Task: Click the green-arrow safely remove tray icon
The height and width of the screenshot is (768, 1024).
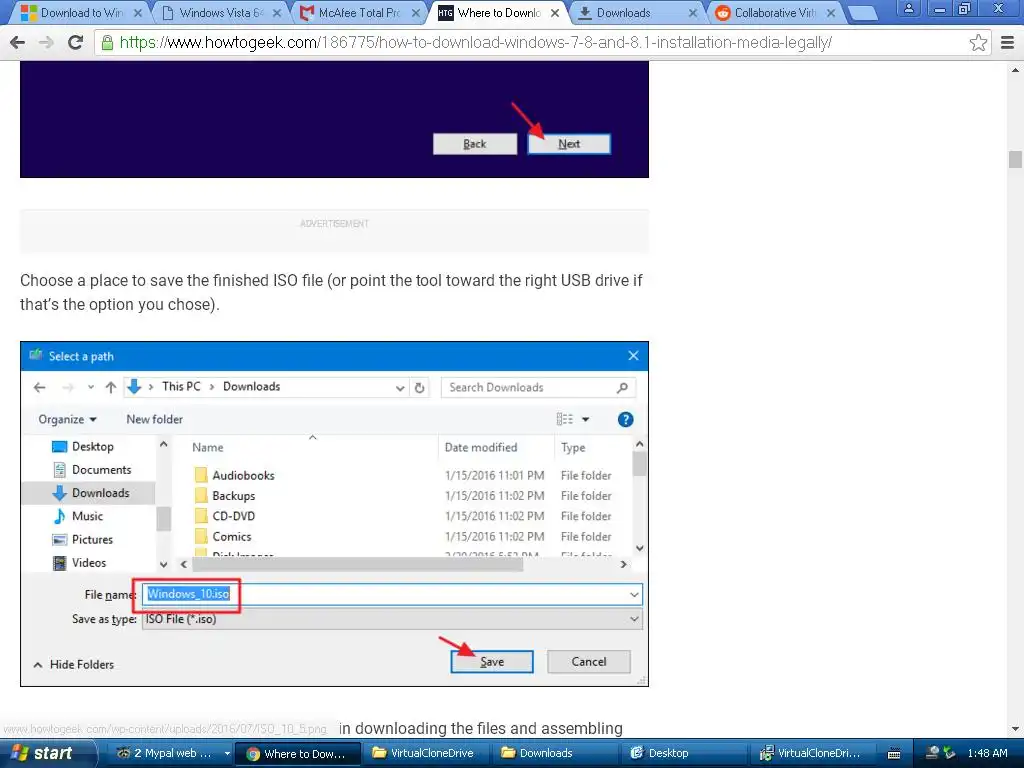Action: pos(950,753)
